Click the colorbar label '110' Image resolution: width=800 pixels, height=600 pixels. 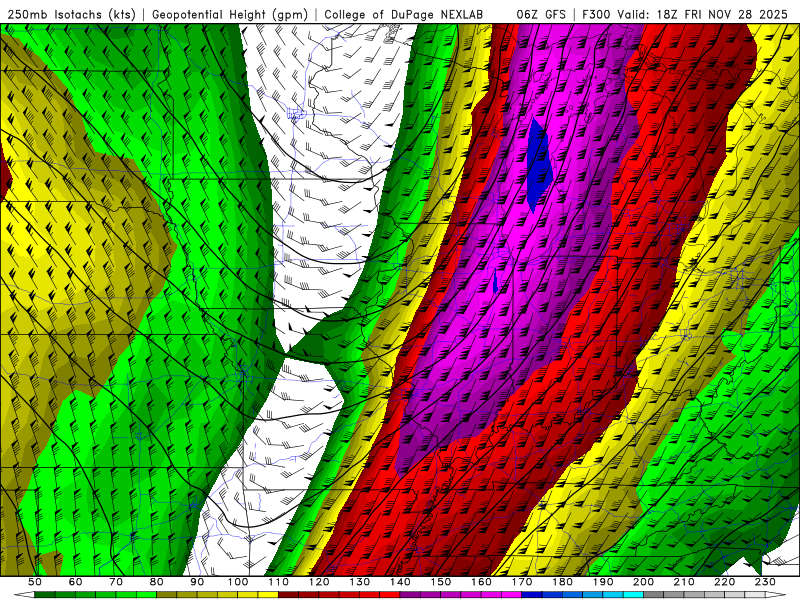pyautogui.click(x=278, y=582)
